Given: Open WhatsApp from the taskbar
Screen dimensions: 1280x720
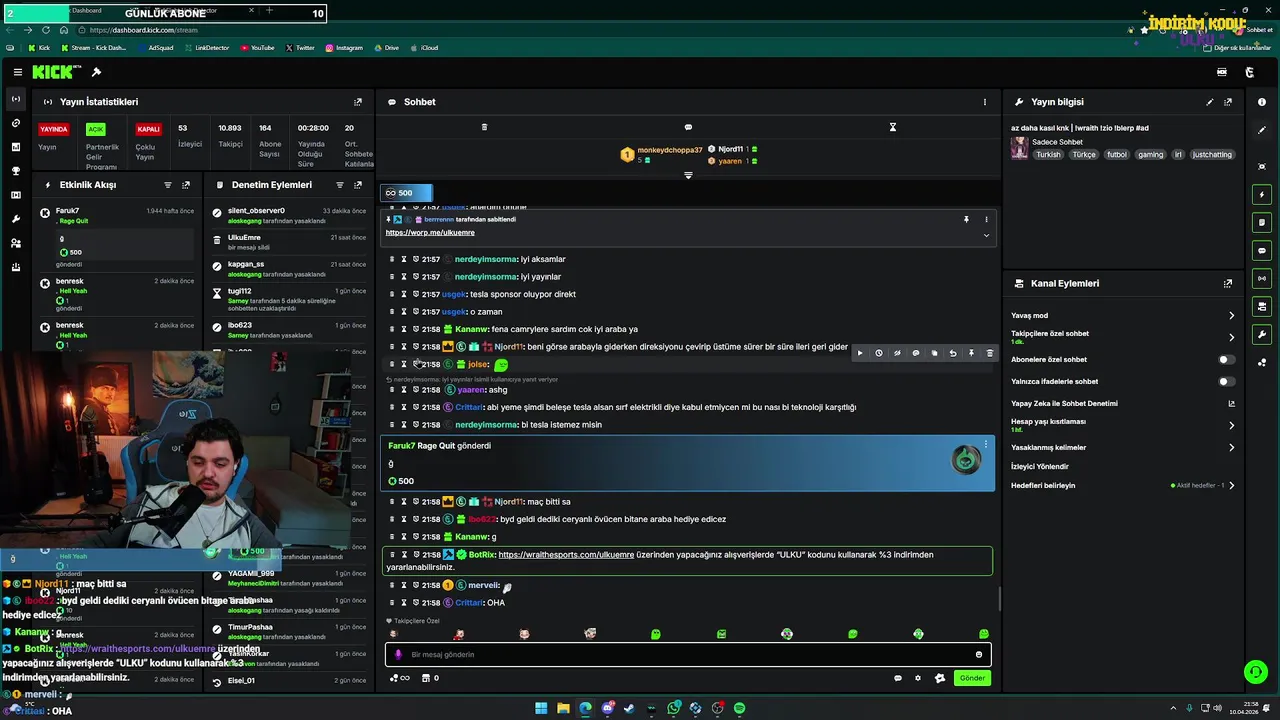Looking at the screenshot, I should point(675,708).
